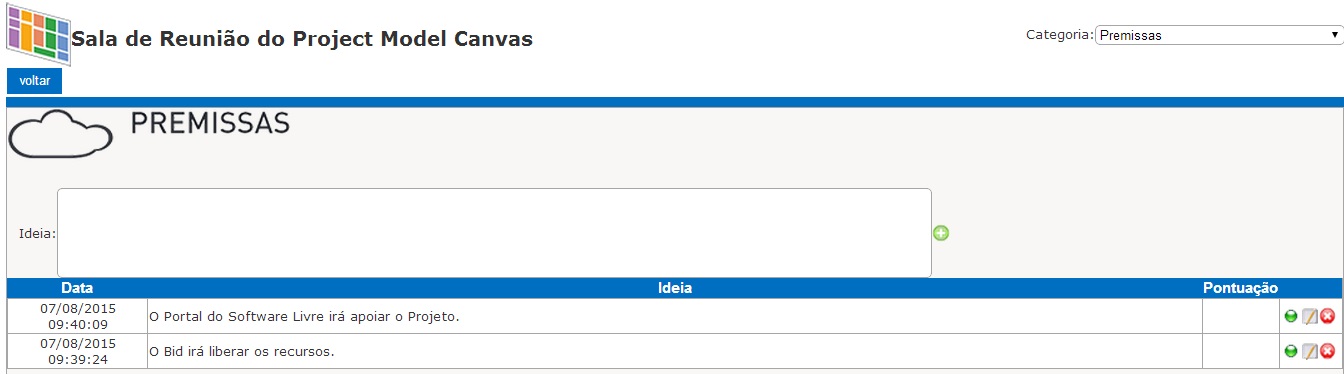
Task: Remove the Bid irá liberar idea
Action: [1328, 351]
